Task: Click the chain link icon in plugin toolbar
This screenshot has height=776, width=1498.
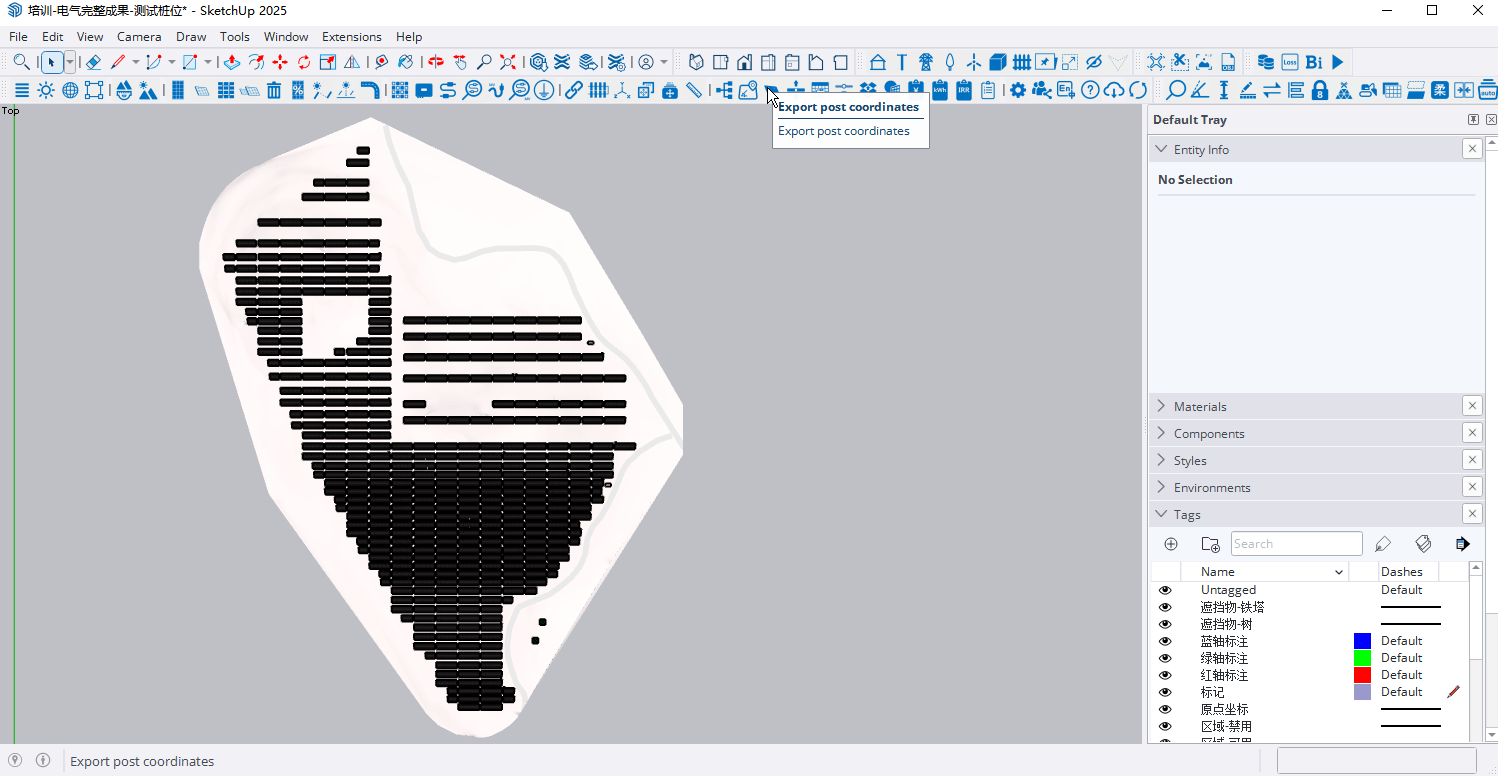Action: (574, 90)
